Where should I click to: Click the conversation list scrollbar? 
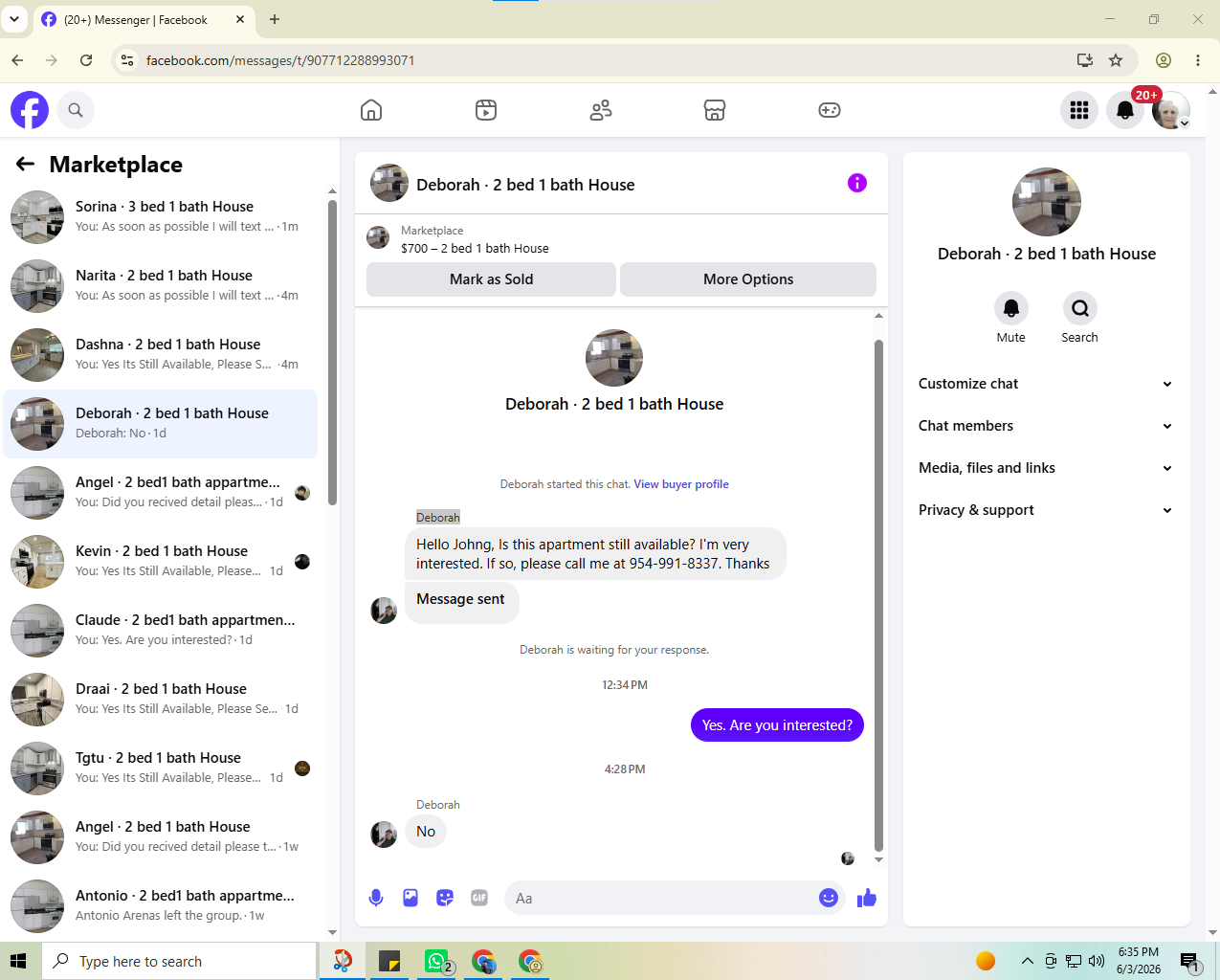tap(332, 352)
